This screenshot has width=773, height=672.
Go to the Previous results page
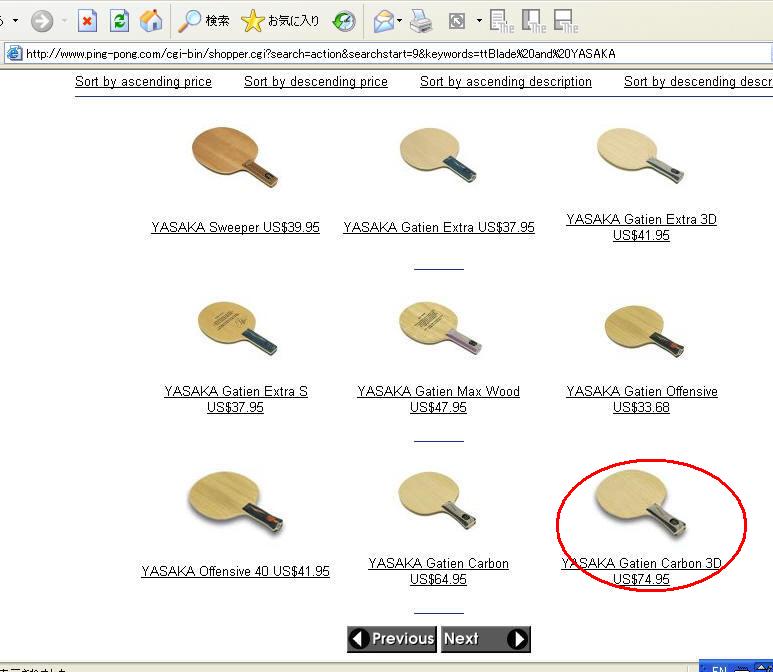(392, 639)
